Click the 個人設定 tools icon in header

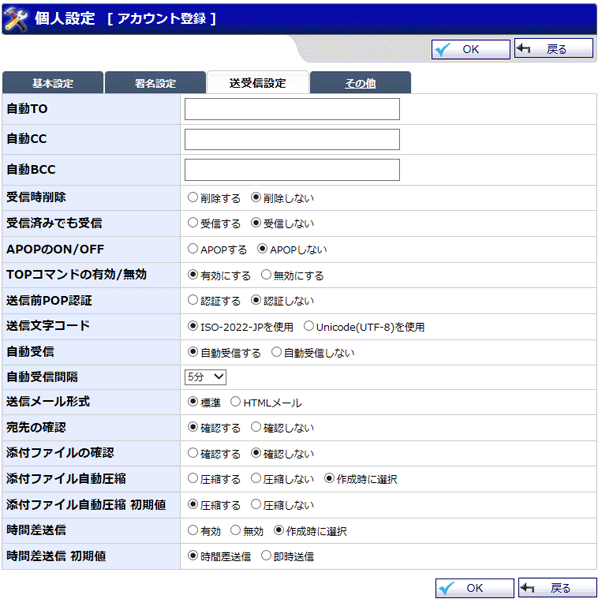(x=16, y=19)
